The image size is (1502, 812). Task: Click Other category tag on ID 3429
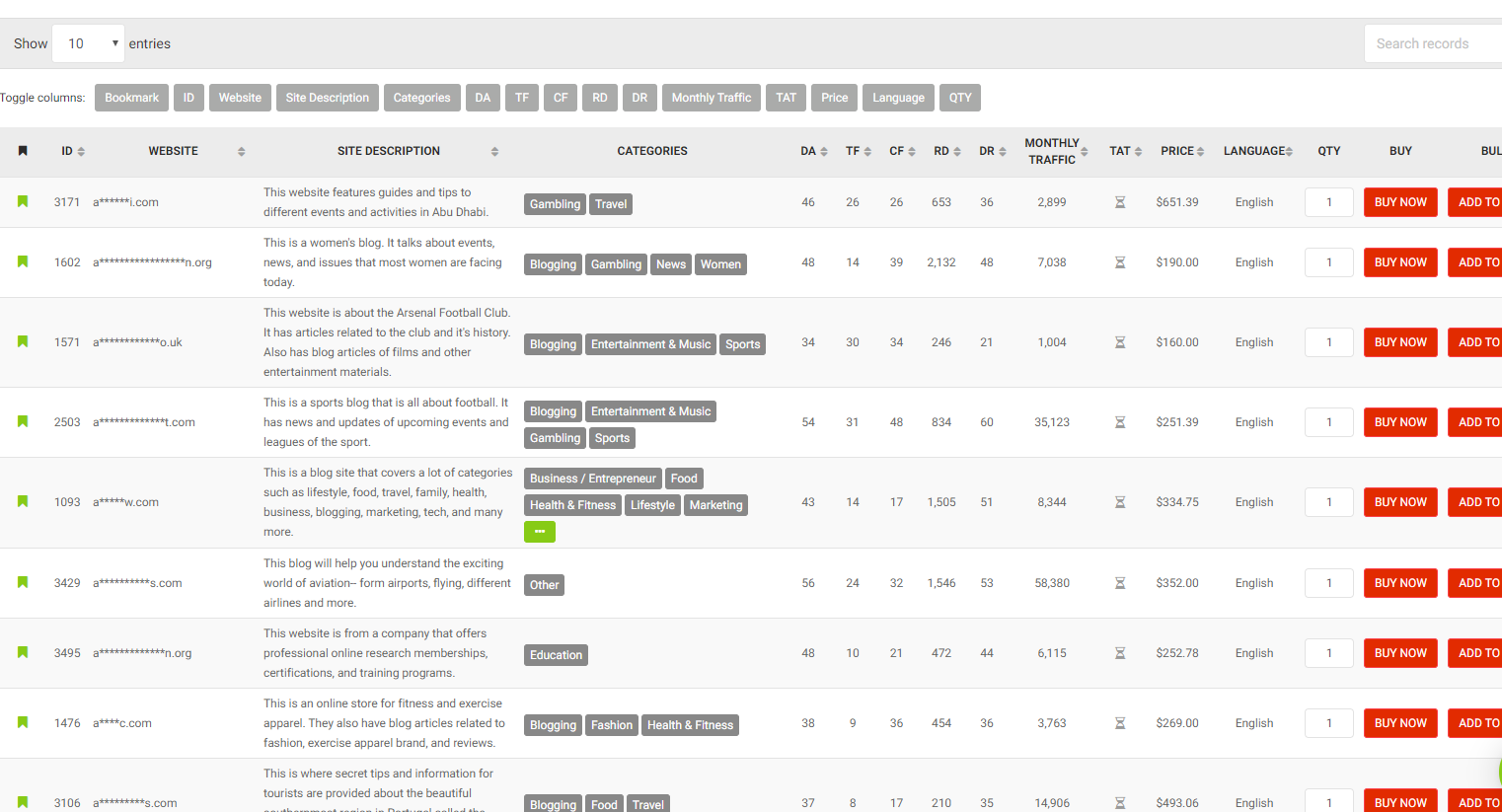point(544,585)
